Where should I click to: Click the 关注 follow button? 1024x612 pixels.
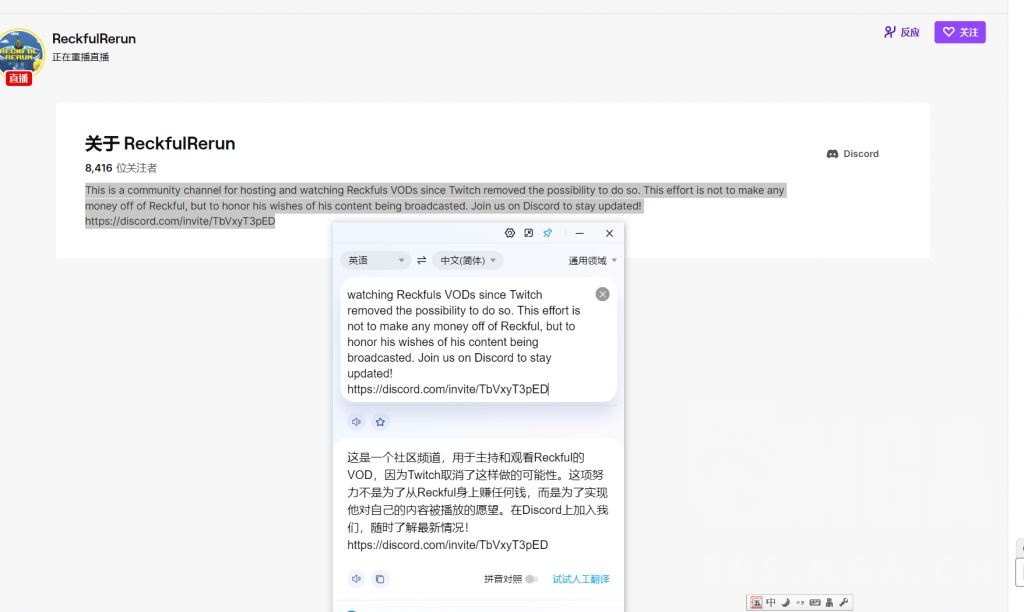[x=959, y=32]
